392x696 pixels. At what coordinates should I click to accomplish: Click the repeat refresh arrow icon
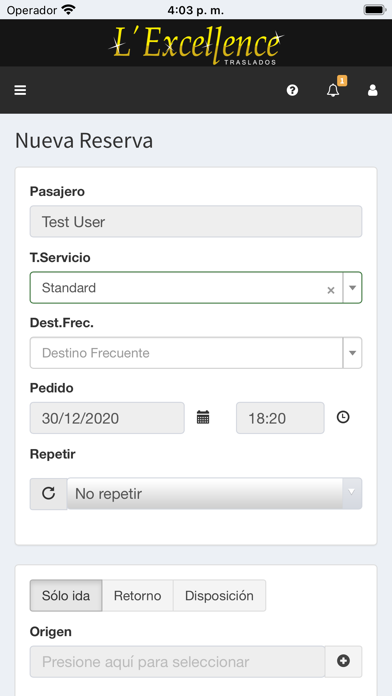pyautogui.click(x=48, y=493)
